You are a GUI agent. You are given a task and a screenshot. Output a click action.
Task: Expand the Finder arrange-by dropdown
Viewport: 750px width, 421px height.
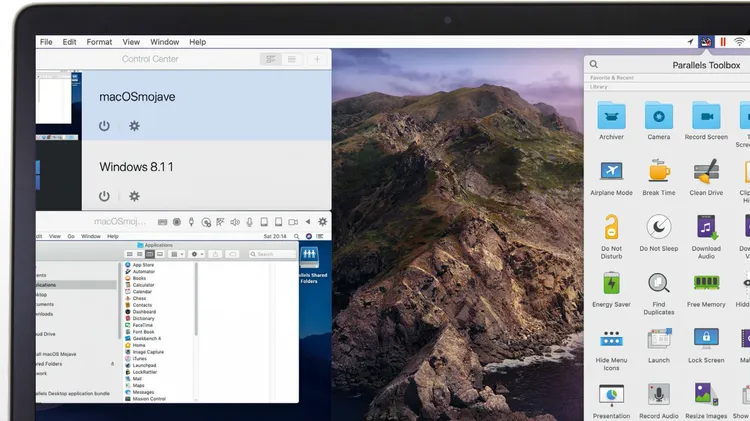(x=176, y=255)
